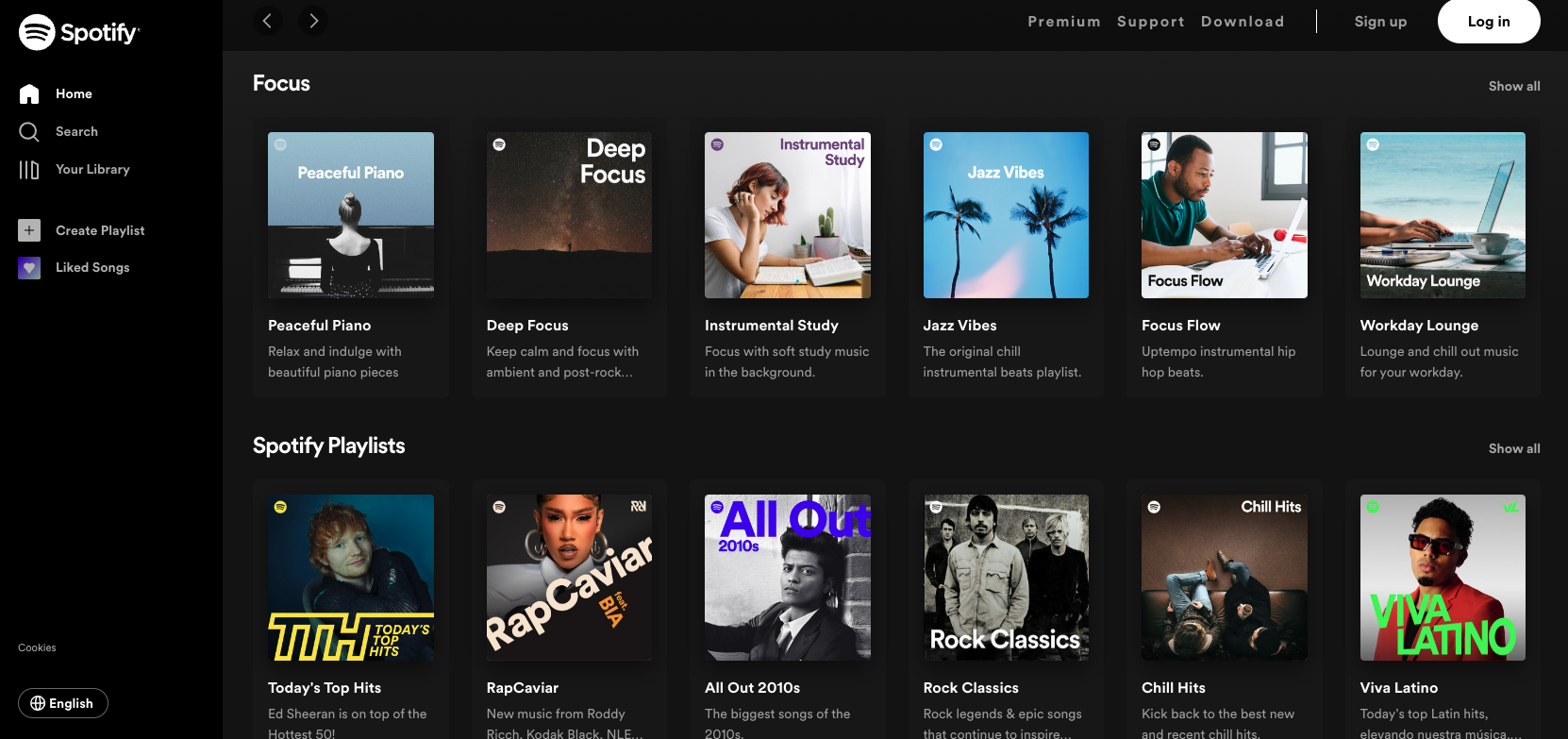
Task: Click the Home house icon
Action: click(29, 93)
